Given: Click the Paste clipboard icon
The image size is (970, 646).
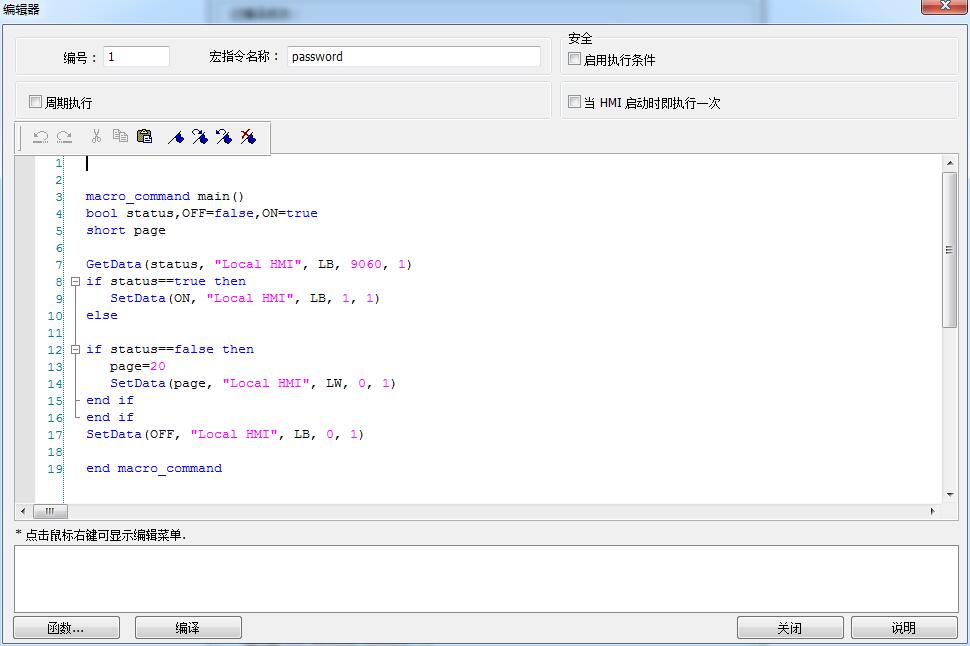Looking at the screenshot, I should [144, 137].
